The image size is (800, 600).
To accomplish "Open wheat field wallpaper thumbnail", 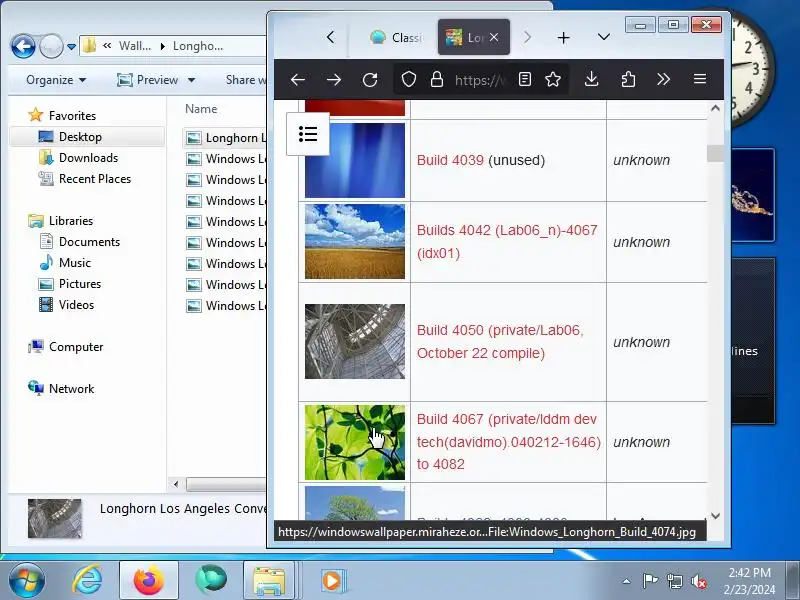I will 355,241.
